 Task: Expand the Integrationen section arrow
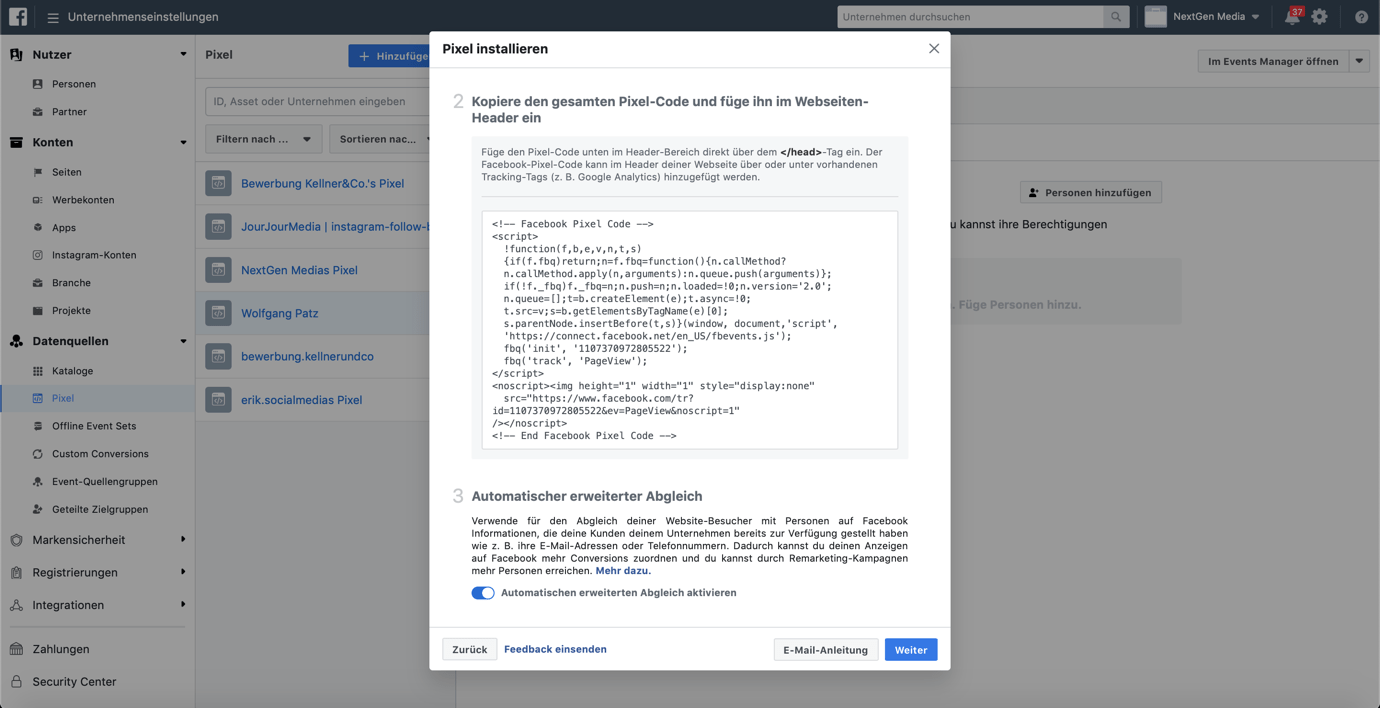point(183,605)
